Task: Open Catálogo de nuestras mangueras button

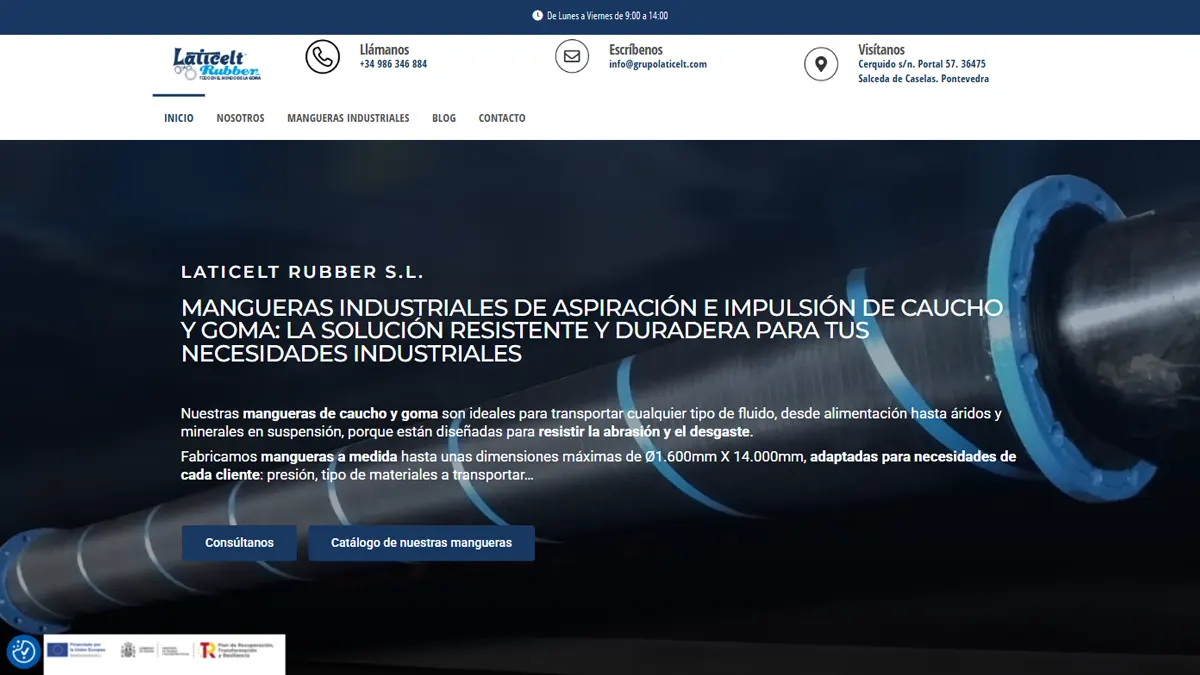Action: click(x=421, y=543)
